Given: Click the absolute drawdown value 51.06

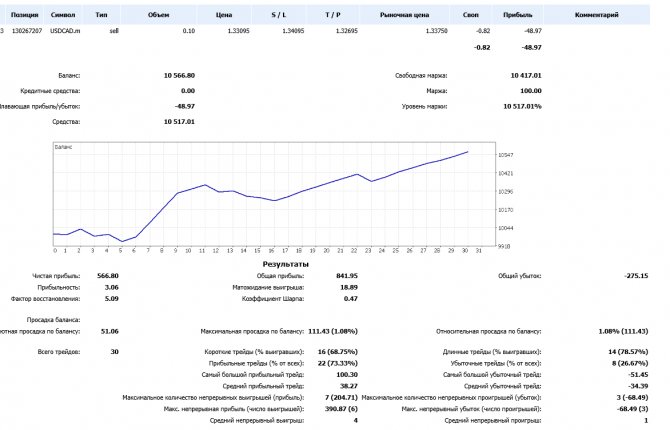Looking at the screenshot, I should (110, 332).
